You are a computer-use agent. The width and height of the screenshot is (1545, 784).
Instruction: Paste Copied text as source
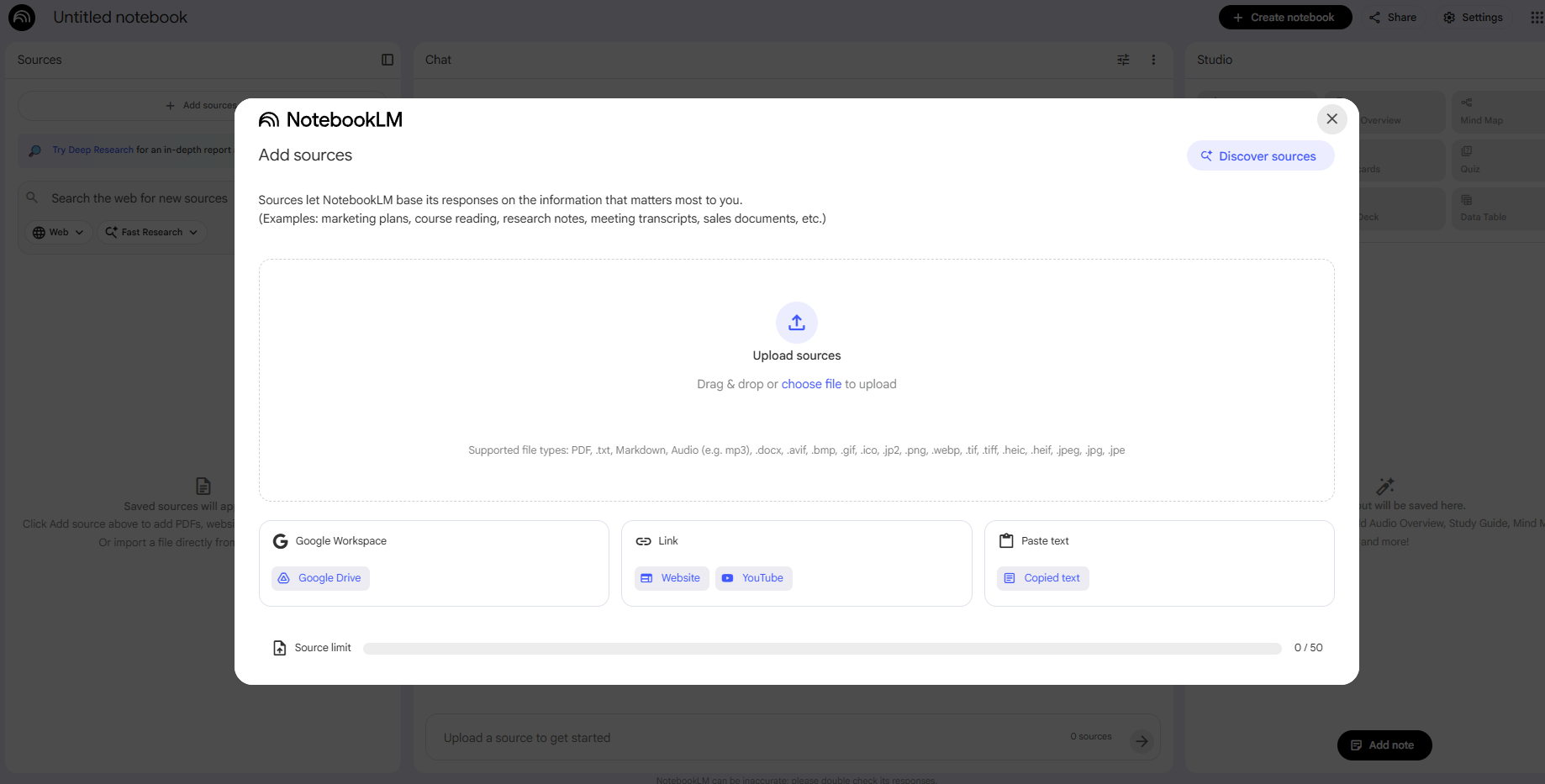(x=1043, y=578)
